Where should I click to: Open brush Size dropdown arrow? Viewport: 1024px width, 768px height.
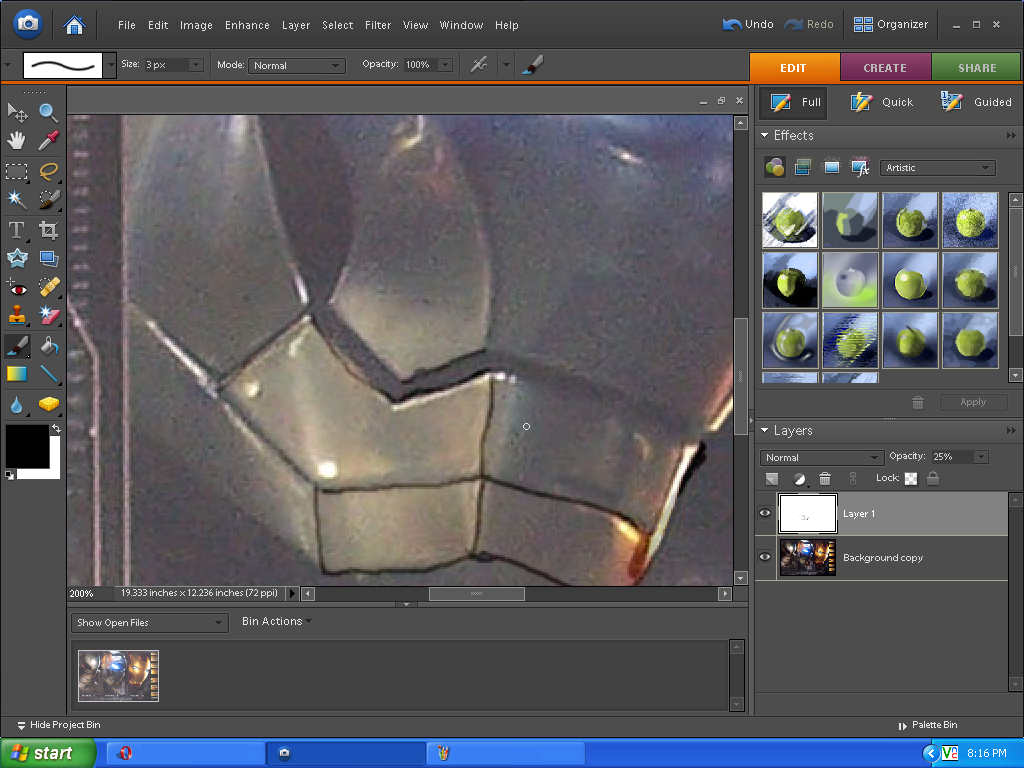pos(195,65)
